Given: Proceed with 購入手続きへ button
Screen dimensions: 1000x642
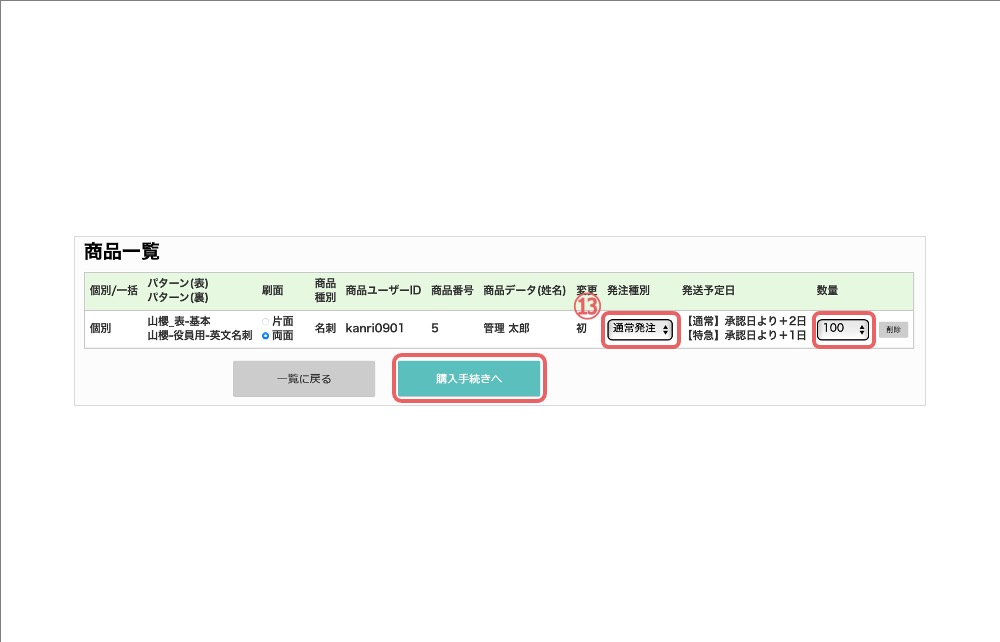Looking at the screenshot, I should 469,379.
